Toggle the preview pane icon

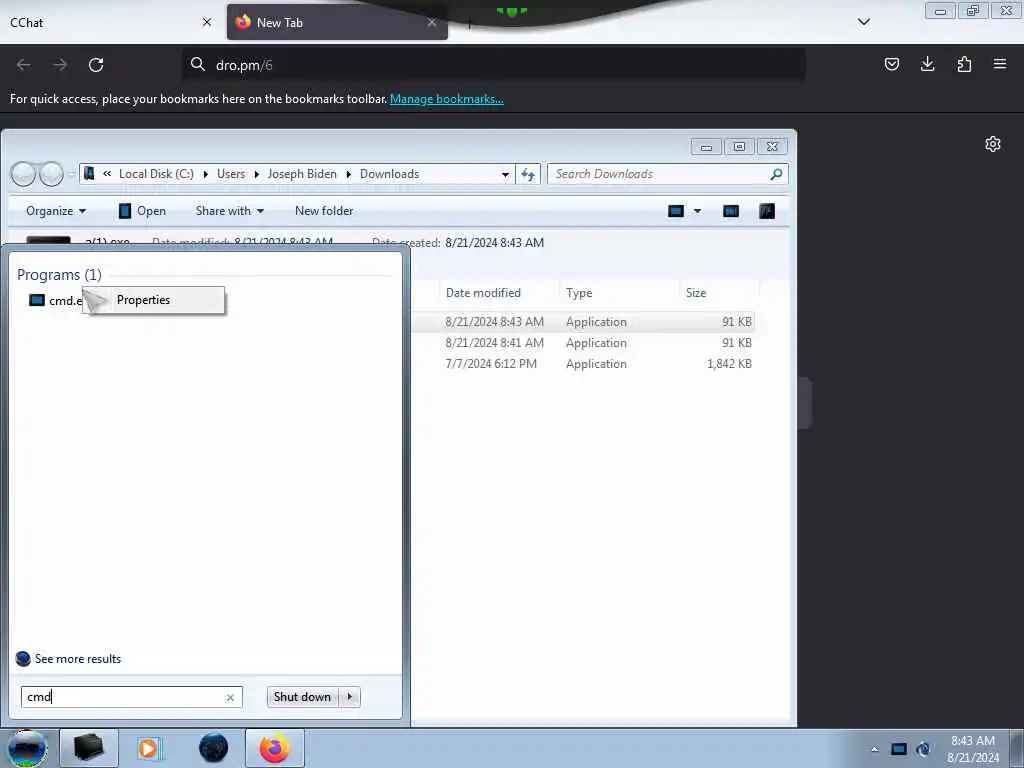tap(731, 211)
